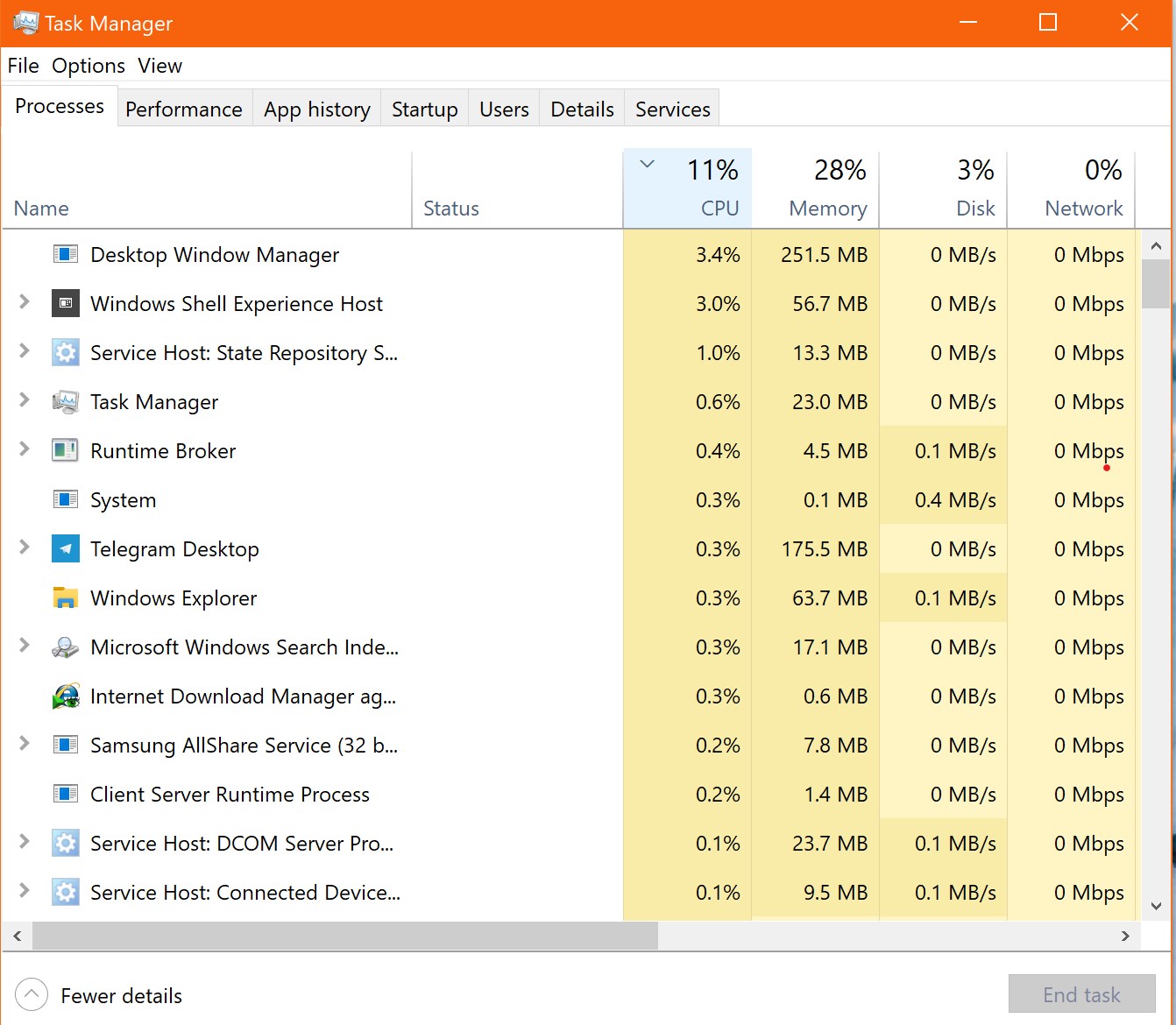This screenshot has width=1176, height=1025.
Task: Click the 63.7 MB memory value
Action: point(830,598)
